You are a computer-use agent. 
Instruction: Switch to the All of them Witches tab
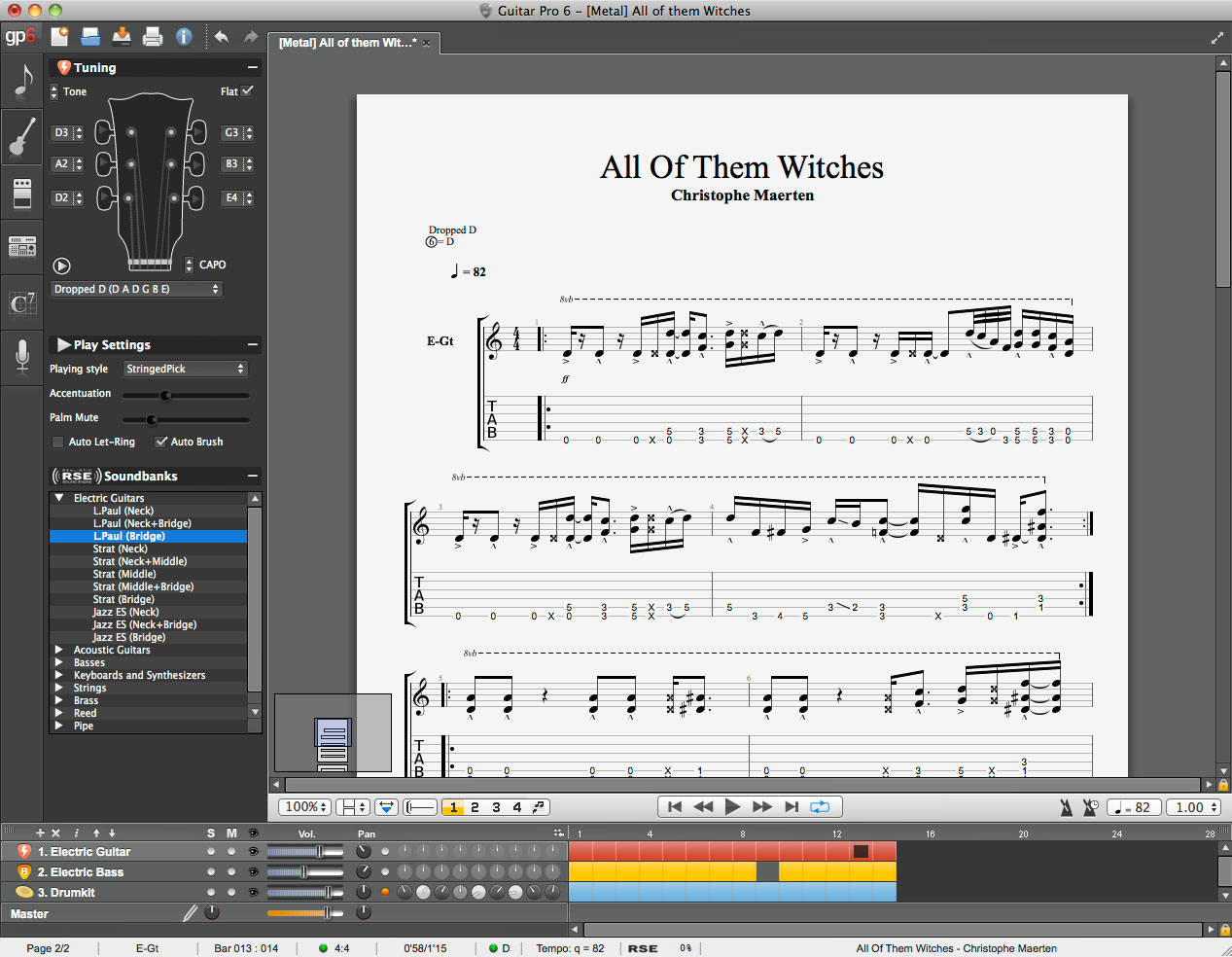(346, 43)
